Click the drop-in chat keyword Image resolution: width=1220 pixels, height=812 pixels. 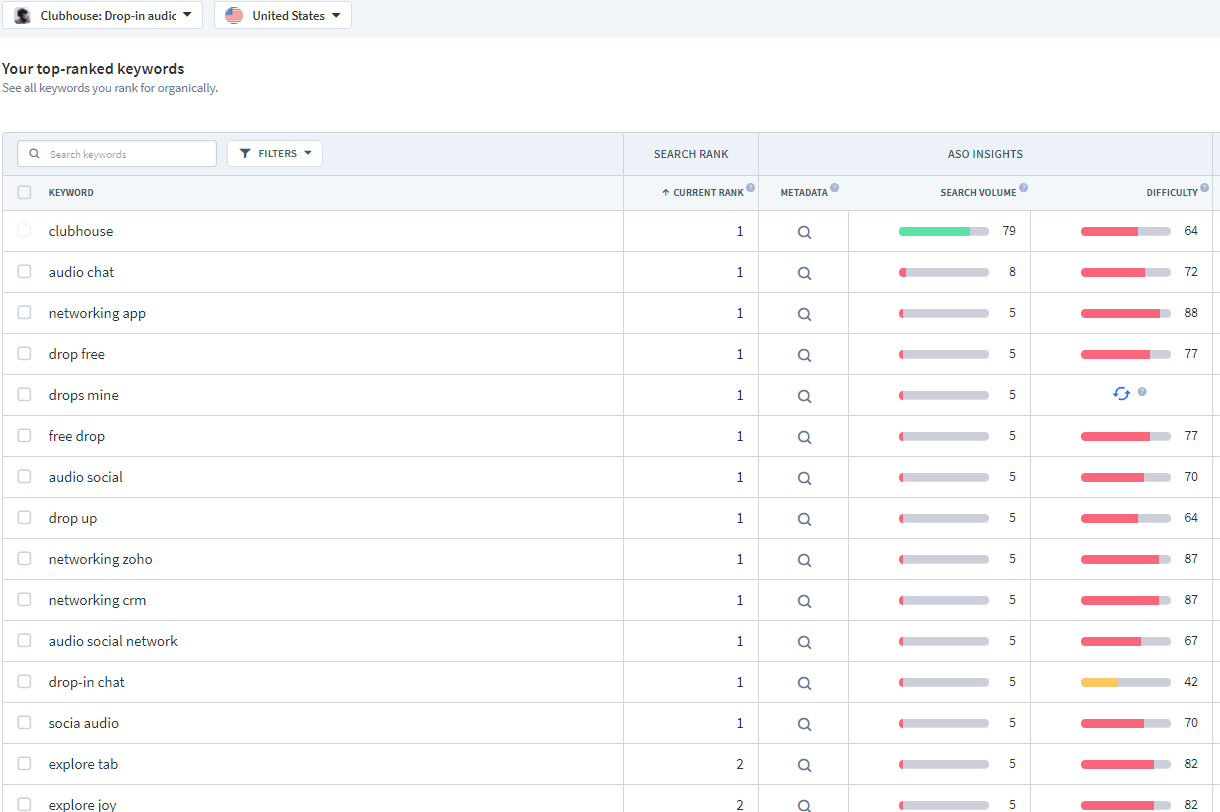tap(87, 682)
